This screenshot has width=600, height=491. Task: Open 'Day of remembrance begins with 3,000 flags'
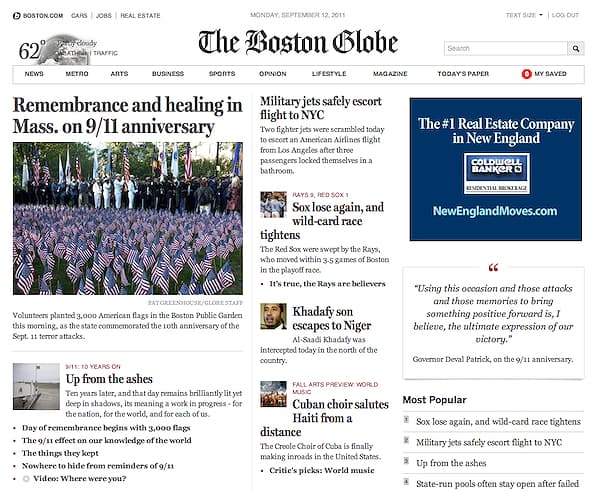(x=106, y=428)
